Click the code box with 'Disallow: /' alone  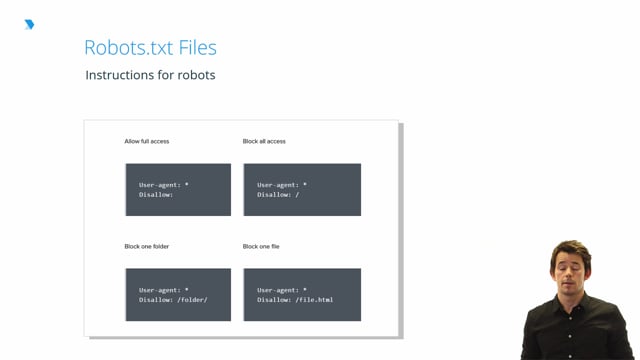point(302,190)
